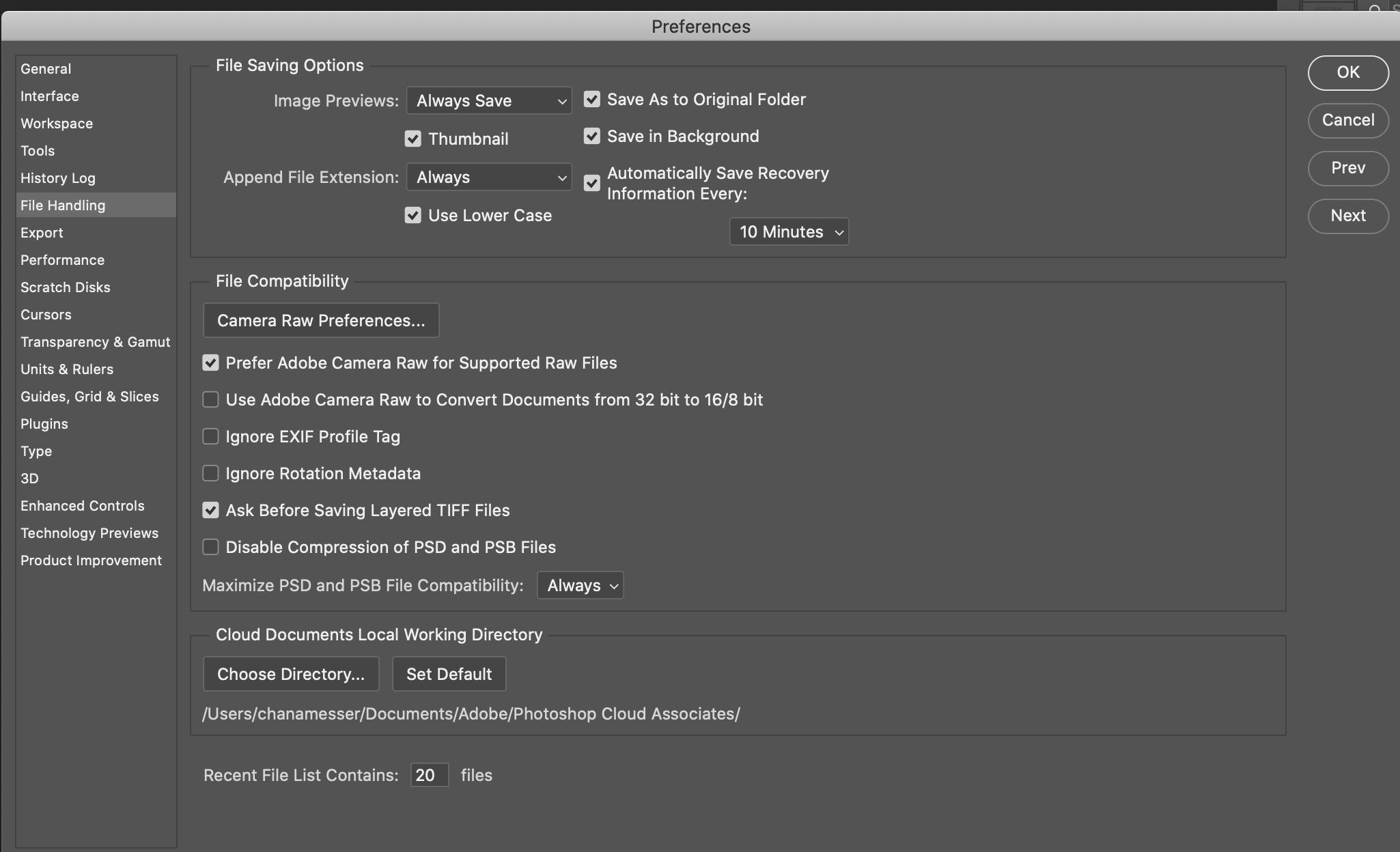Screen dimensions: 1400x852
Task: Expand the 10 Minutes recovery interval dropdown
Action: pyautogui.click(x=789, y=232)
